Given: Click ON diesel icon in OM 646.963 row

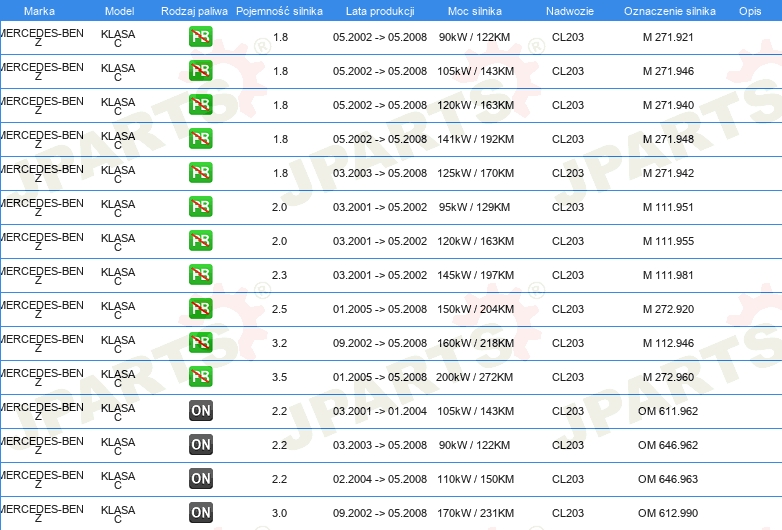Looking at the screenshot, I should tap(200, 478).
